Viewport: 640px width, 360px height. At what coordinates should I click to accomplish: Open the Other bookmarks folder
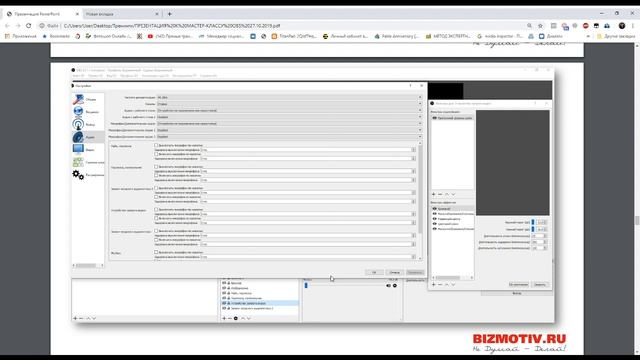point(616,36)
